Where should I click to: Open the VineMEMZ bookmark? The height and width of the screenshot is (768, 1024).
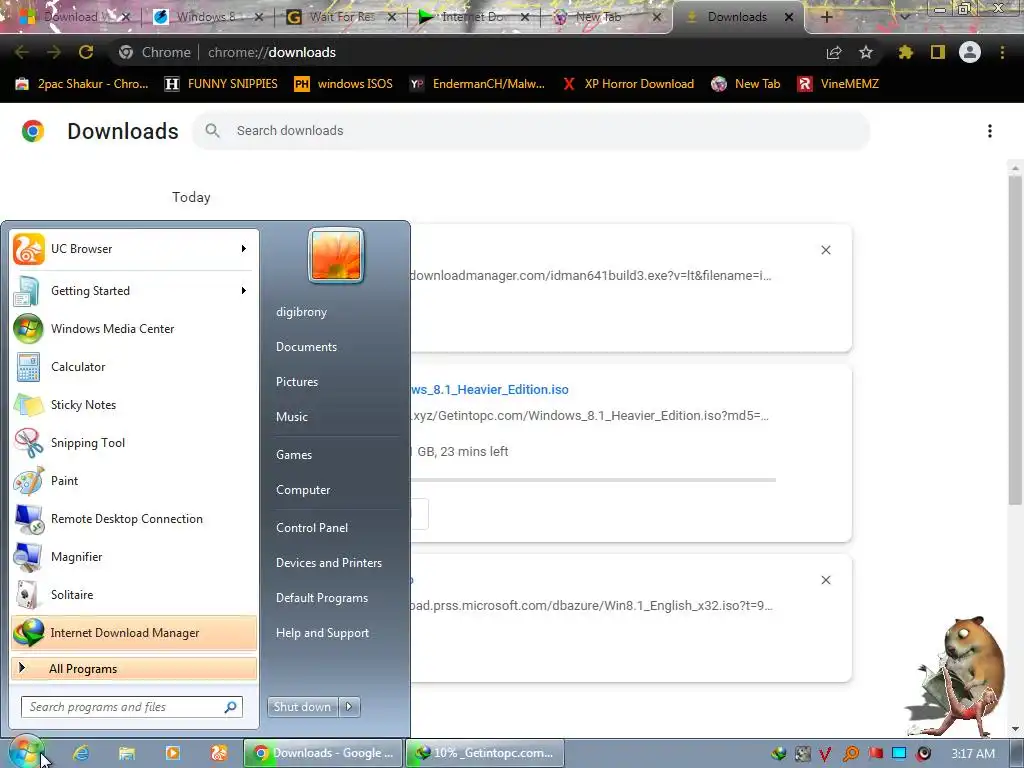click(x=839, y=84)
